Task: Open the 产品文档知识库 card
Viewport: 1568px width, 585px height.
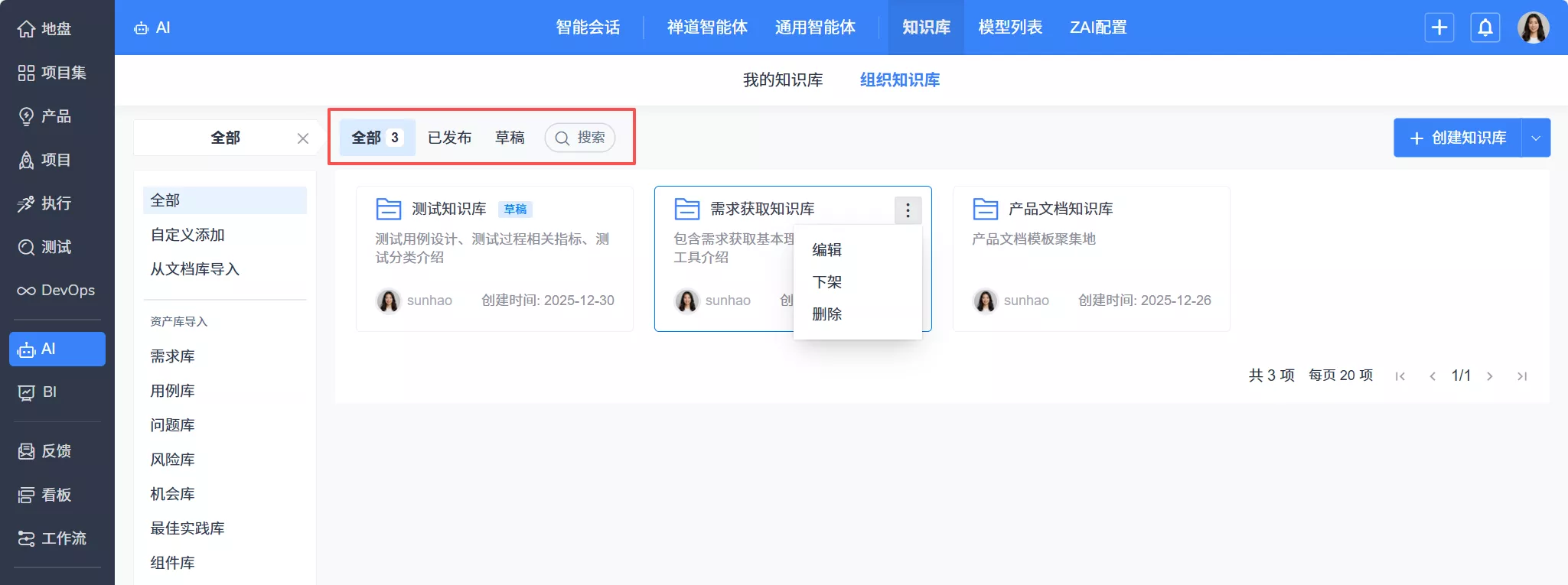Action: (x=1060, y=209)
